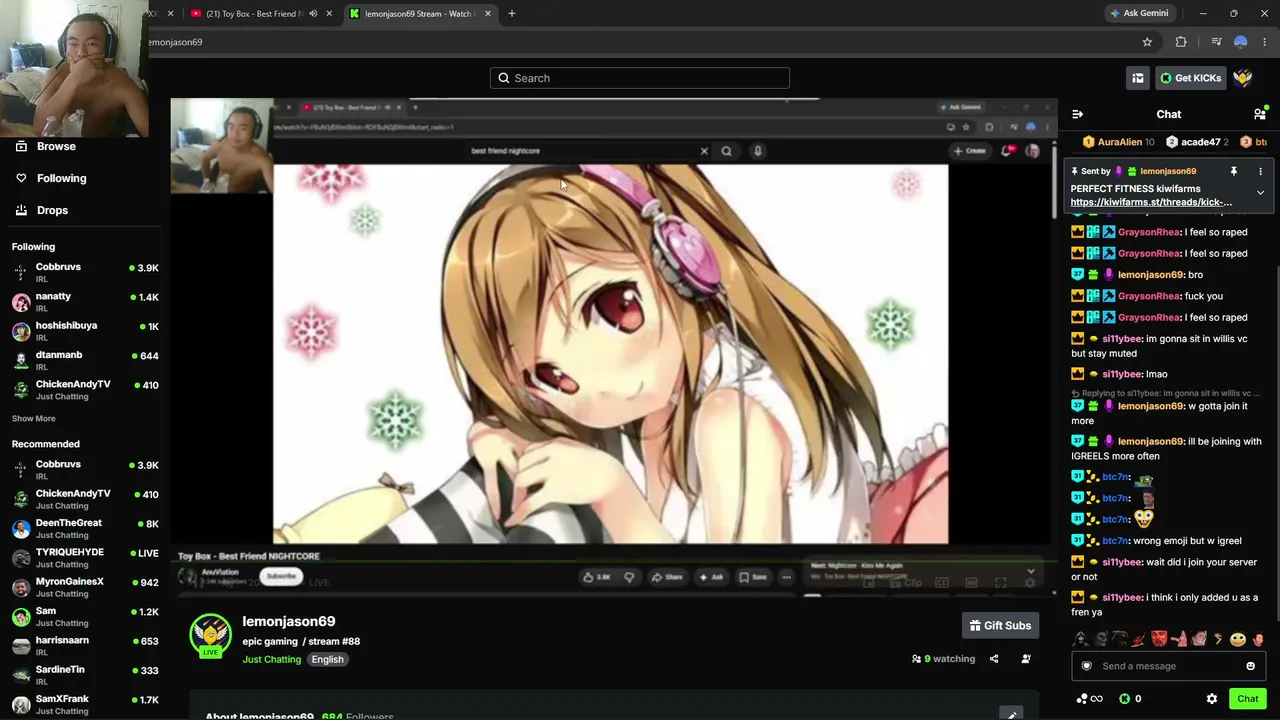Open hoshishibuya channel in Following list
1280x720 pixels.
85,330
